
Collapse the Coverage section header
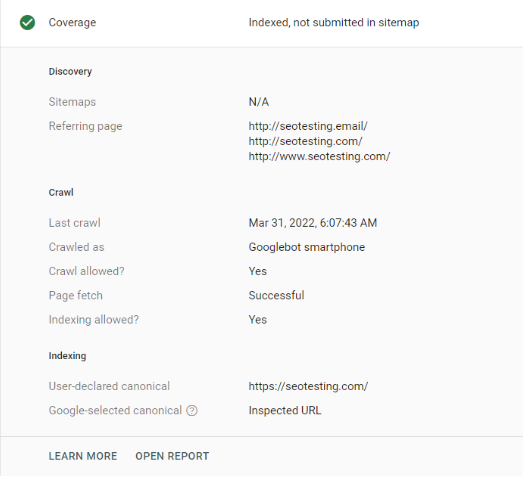pyautogui.click(x=262, y=23)
